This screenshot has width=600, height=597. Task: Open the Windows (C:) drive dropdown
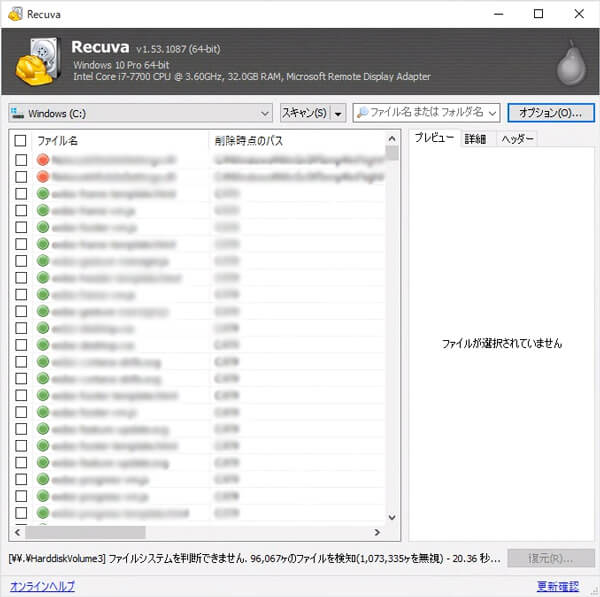click(140, 113)
